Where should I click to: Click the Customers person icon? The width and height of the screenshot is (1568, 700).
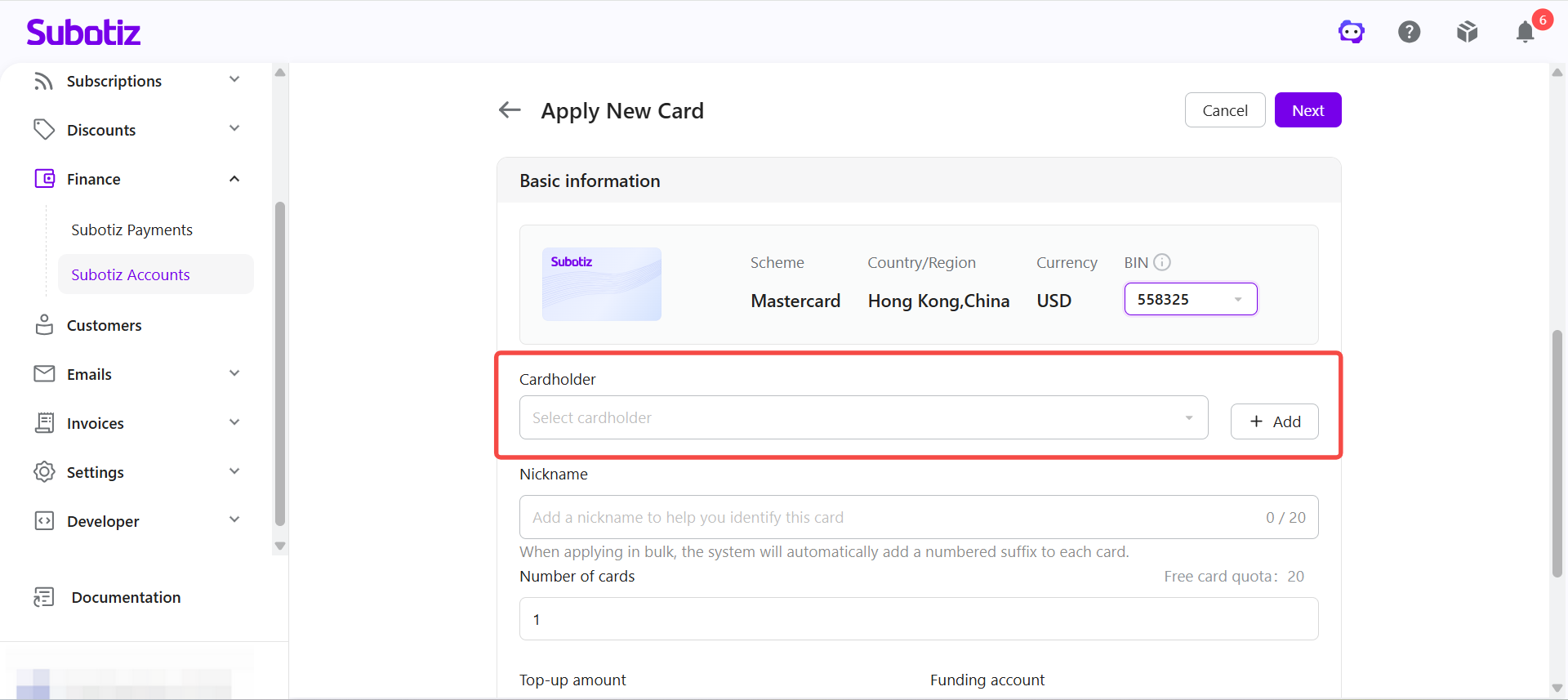click(x=44, y=325)
